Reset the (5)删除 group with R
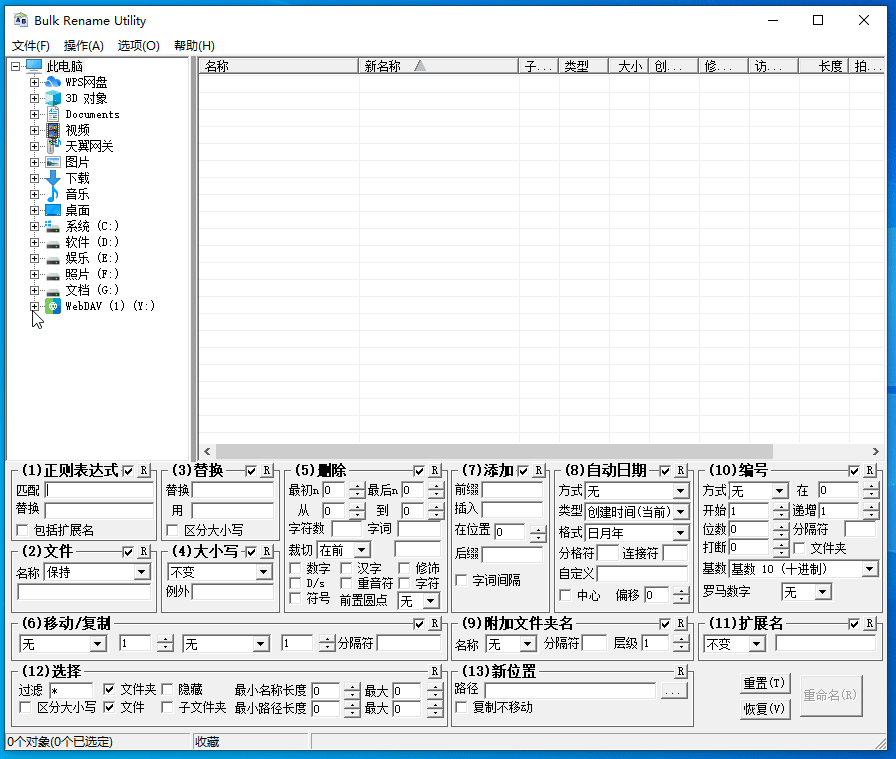This screenshot has width=896, height=759. click(435, 470)
